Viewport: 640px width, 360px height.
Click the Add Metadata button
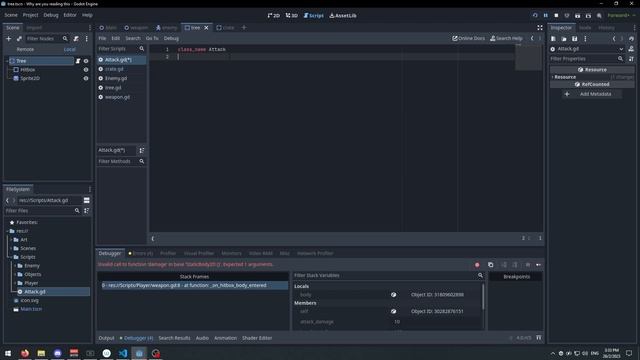(592, 94)
